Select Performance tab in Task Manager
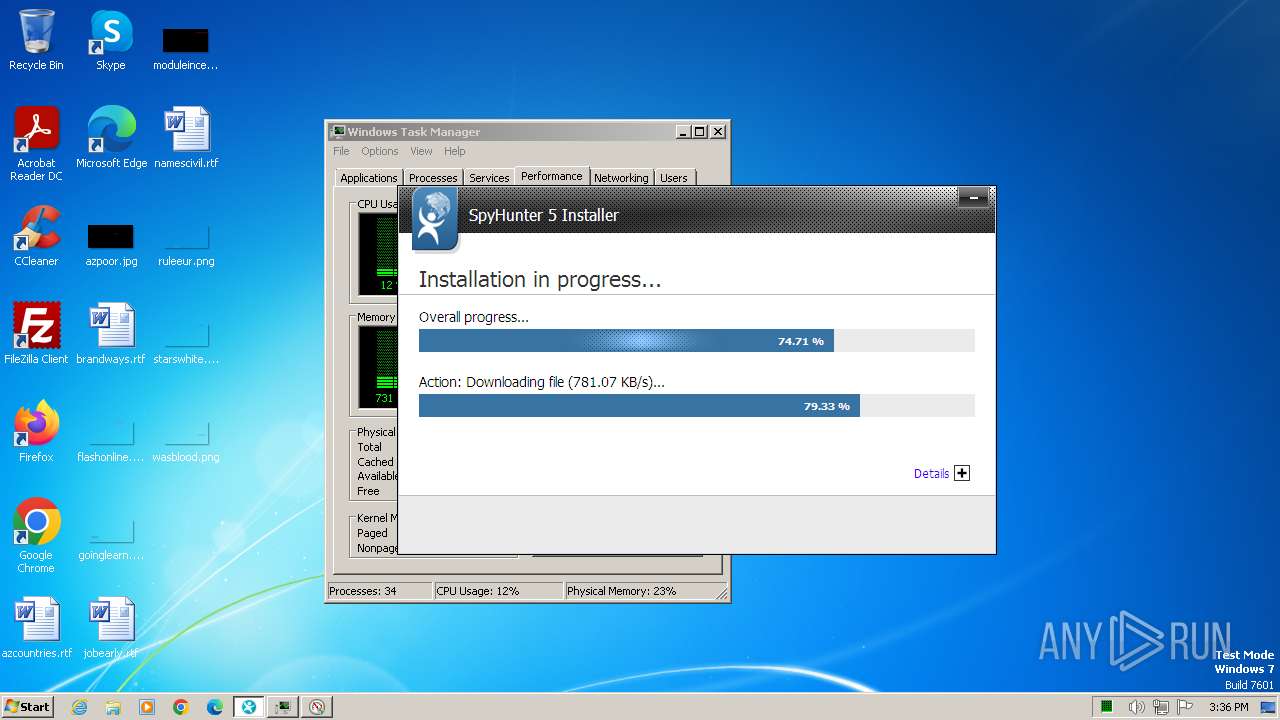The image size is (1280, 720). 552,176
